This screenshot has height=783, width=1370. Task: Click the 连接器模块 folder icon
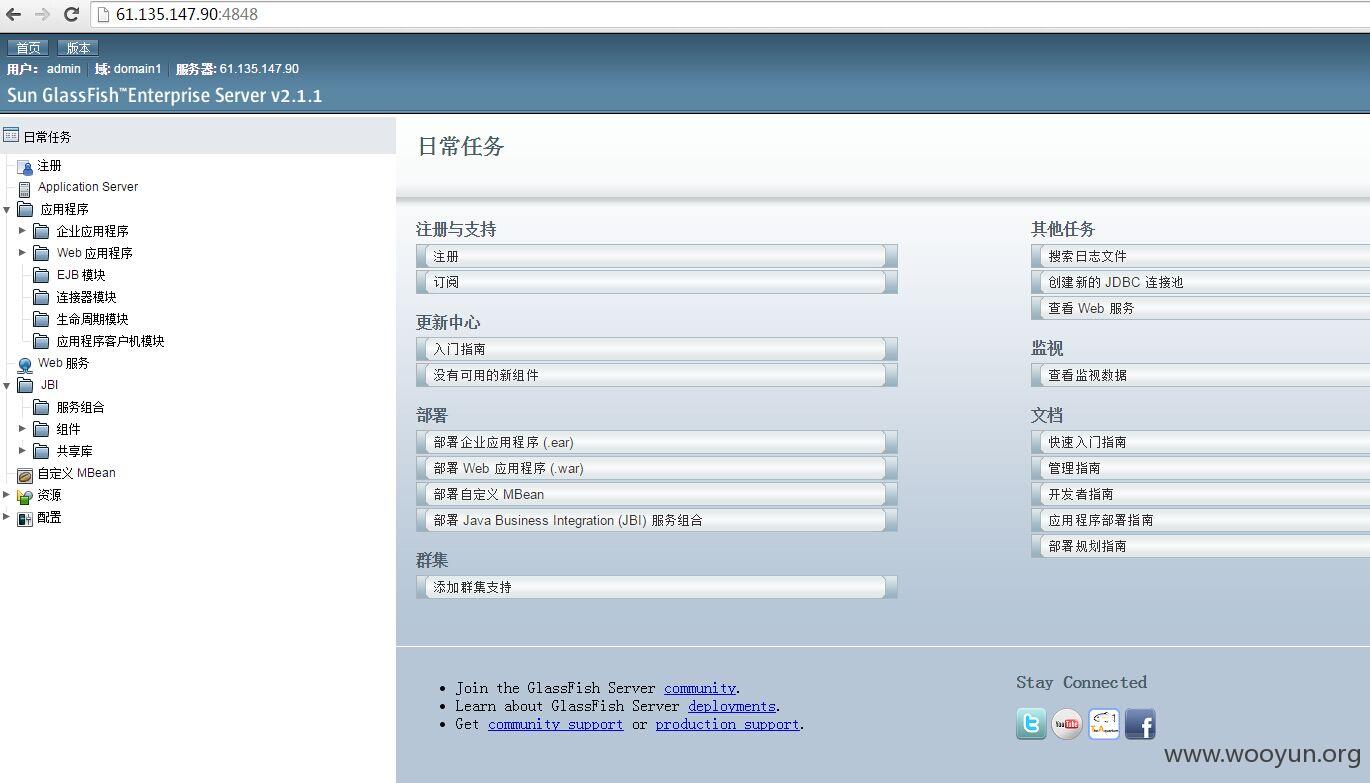click(x=41, y=297)
